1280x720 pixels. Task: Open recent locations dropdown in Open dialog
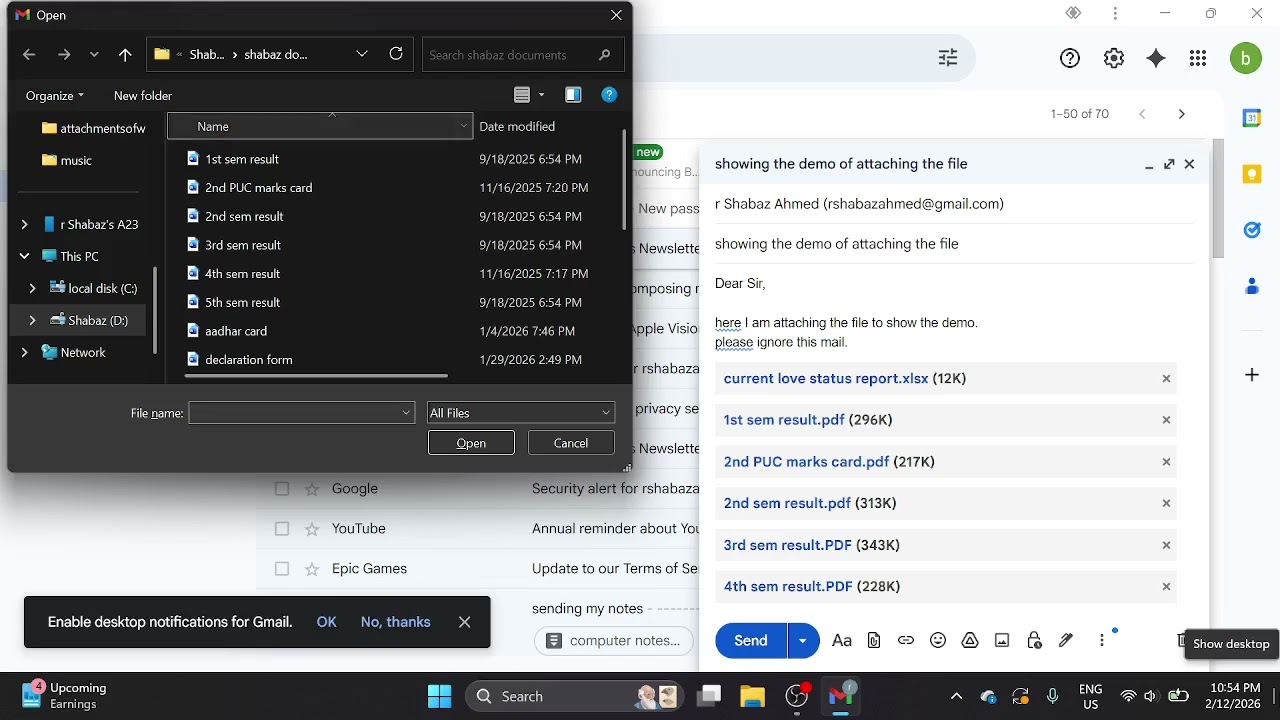point(94,55)
